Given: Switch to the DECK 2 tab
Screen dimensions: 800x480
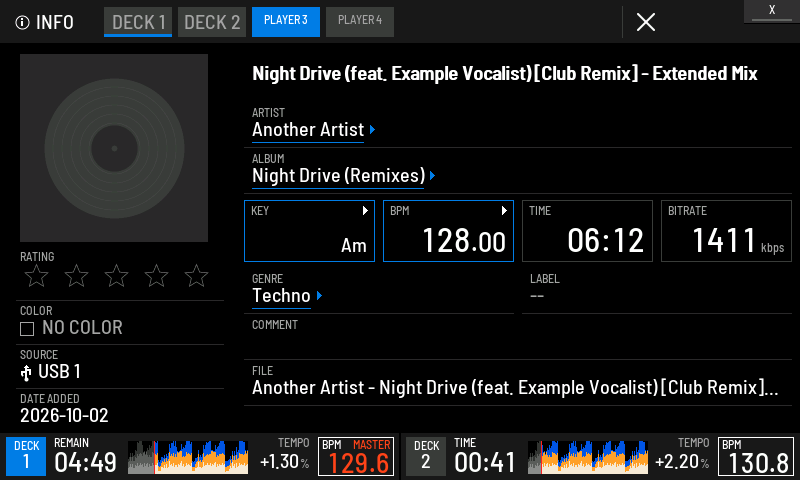Looking at the screenshot, I should tap(212, 22).
